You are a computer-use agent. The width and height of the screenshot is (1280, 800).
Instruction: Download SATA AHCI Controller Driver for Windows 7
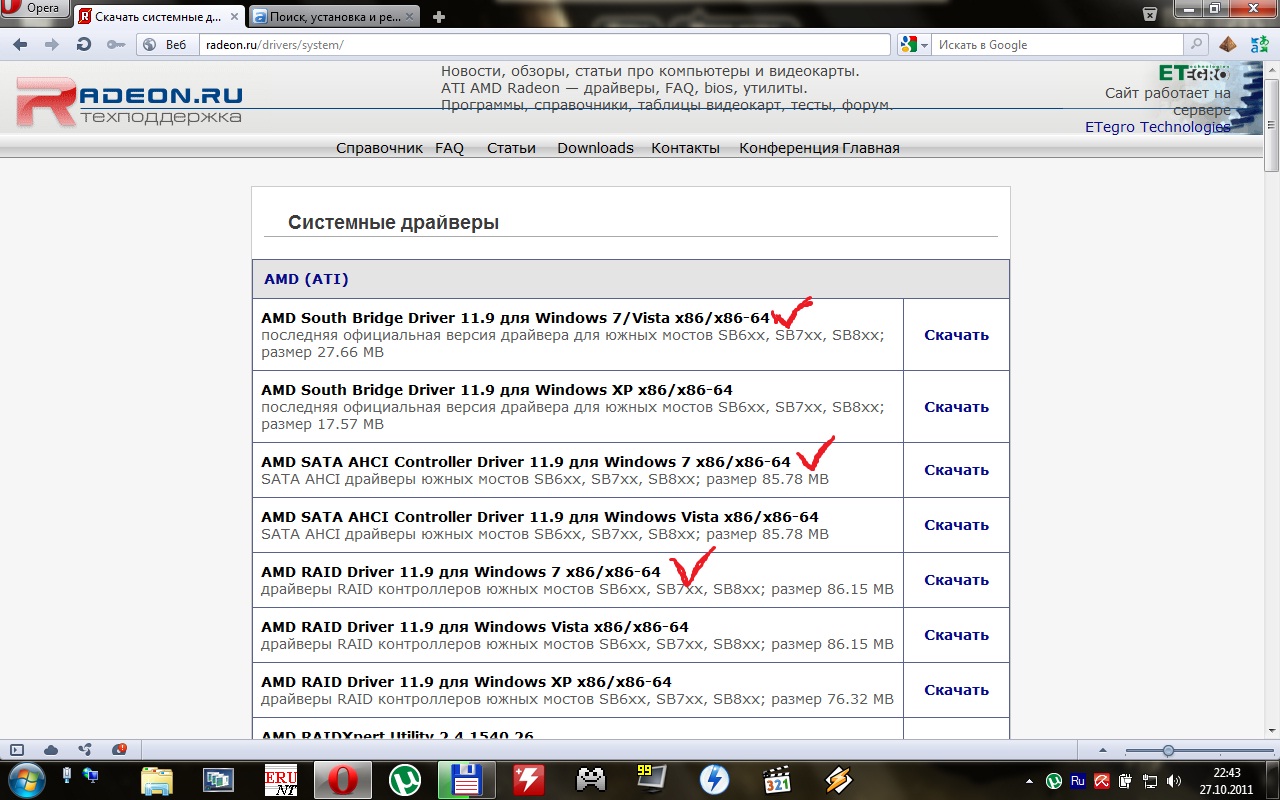956,470
